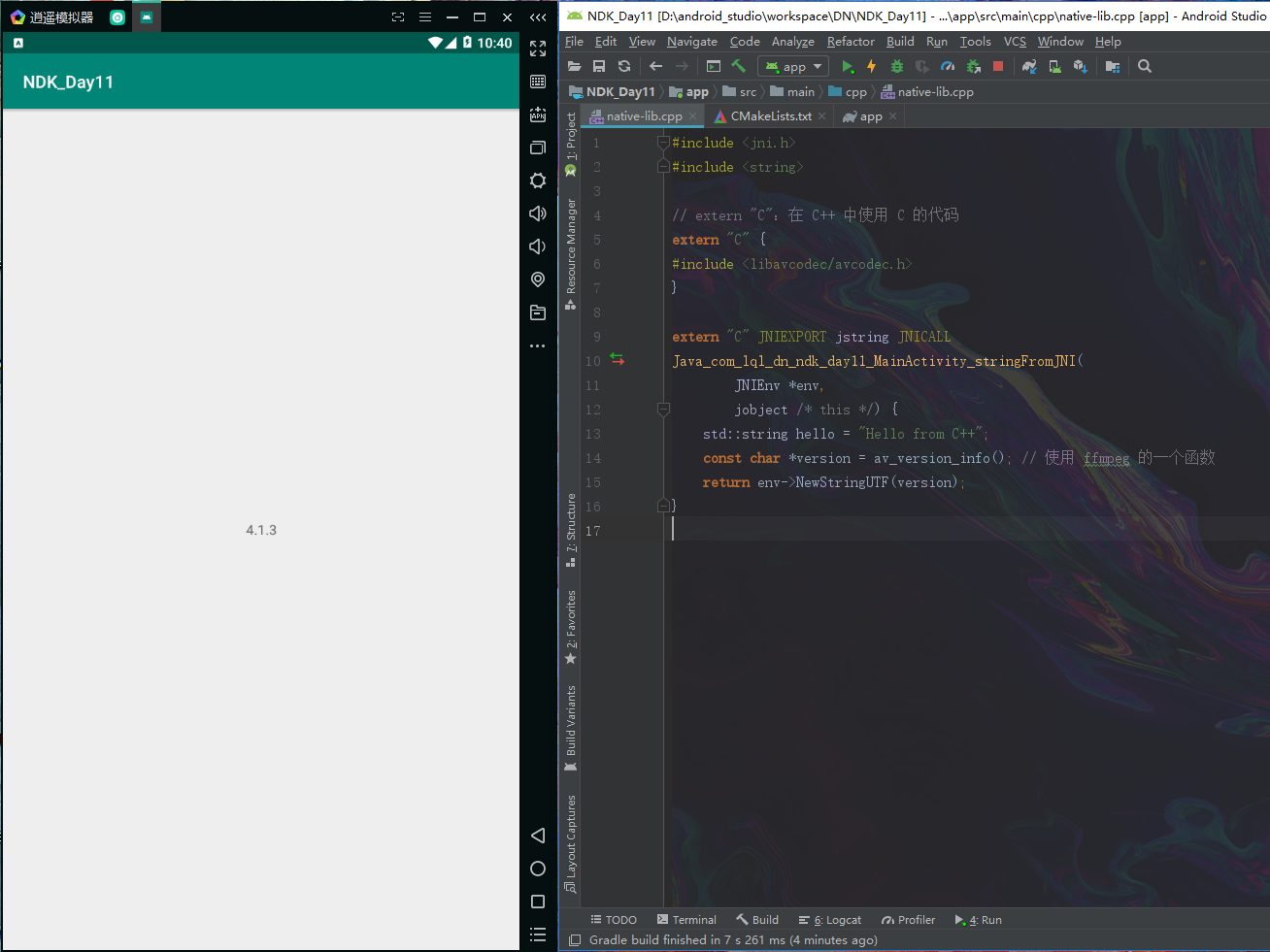Run the app with green play icon
The width and height of the screenshot is (1270, 952).
point(848,66)
